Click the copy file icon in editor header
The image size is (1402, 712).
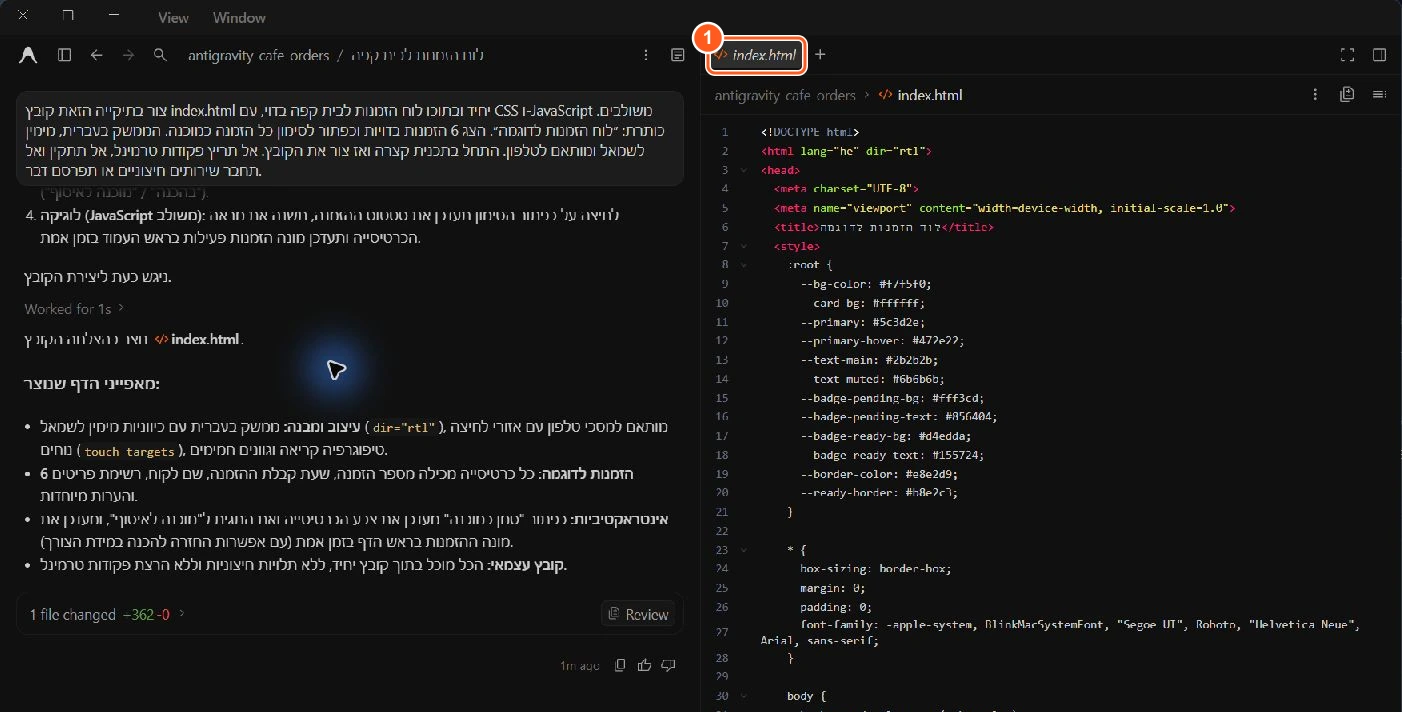click(1347, 94)
